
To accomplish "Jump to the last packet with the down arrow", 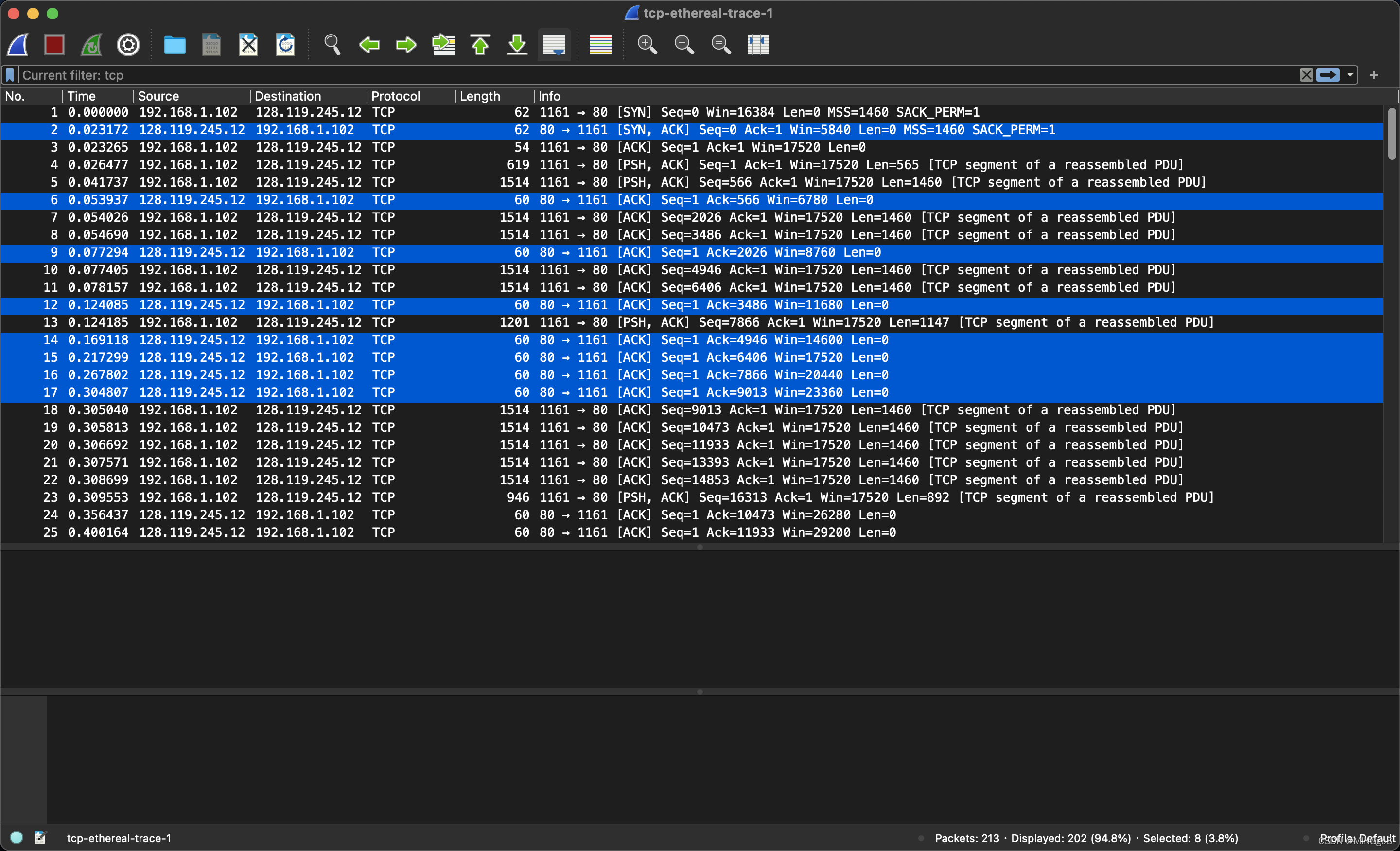I will coord(517,44).
